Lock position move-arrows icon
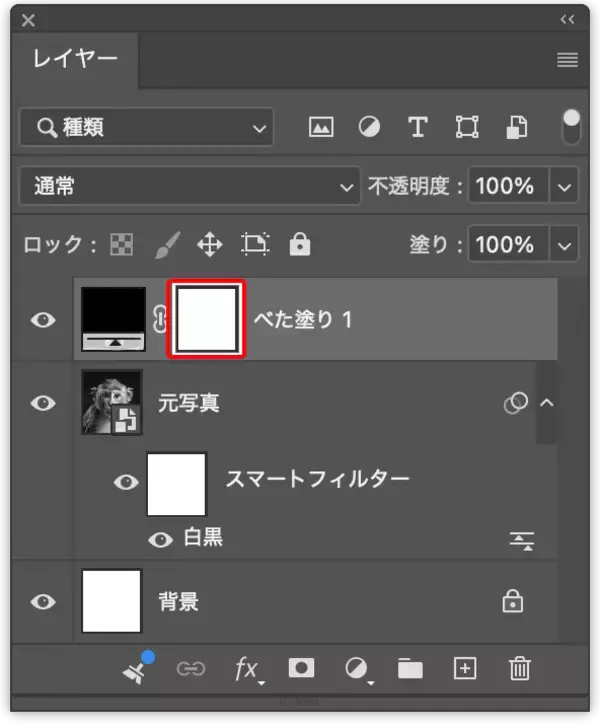This screenshot has height=726, width=600. point(210,244)
